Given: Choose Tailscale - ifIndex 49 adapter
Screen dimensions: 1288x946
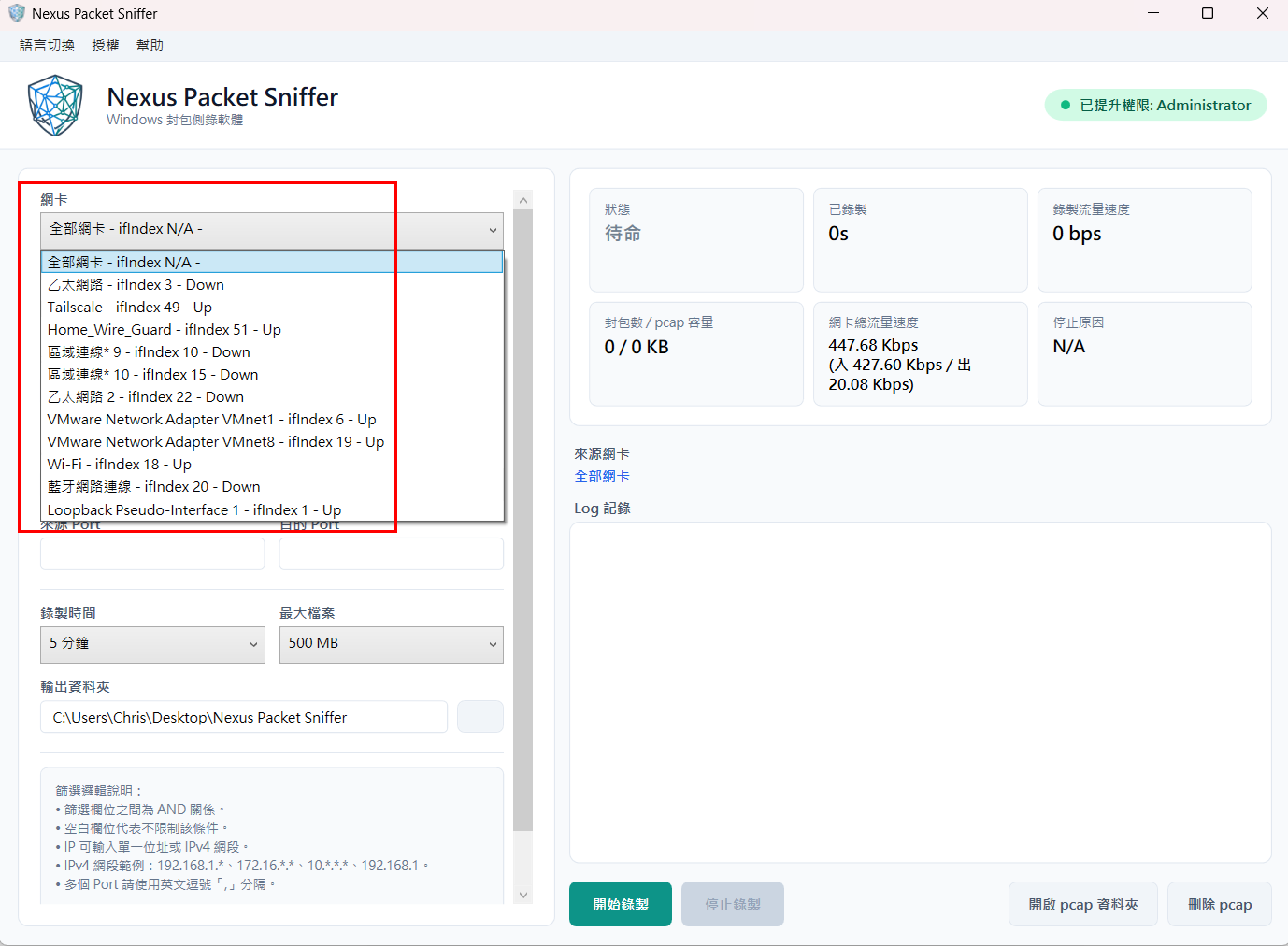Looking at the screenshot, I should [272, 307].
